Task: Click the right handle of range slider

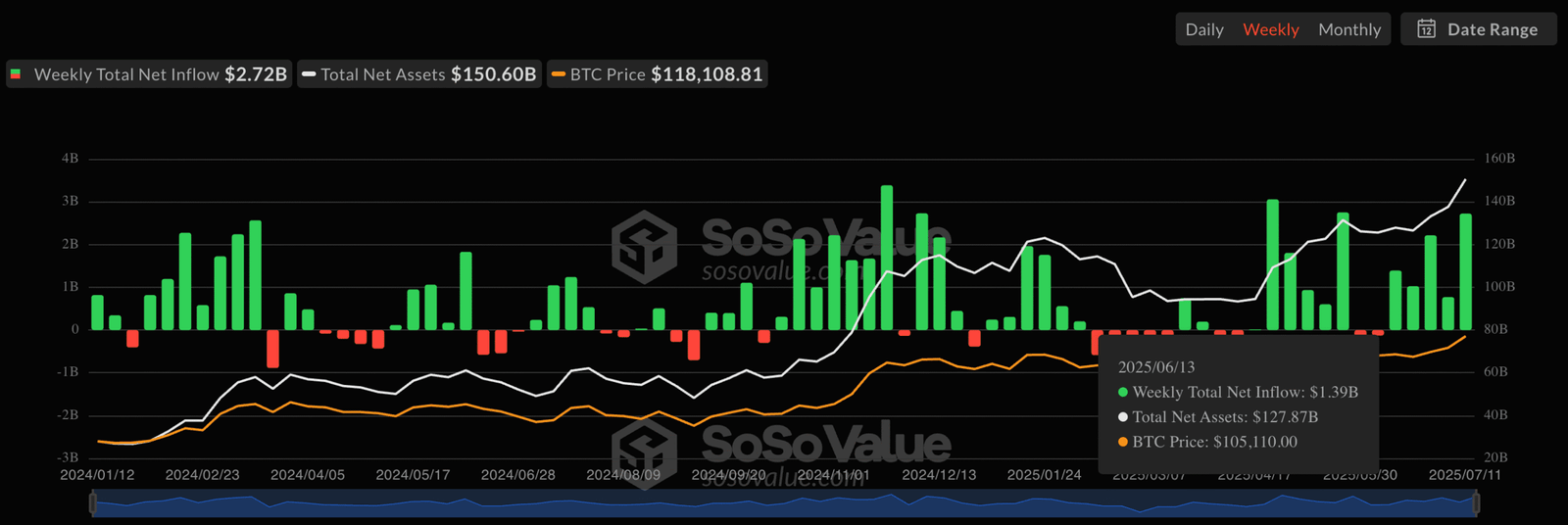Action: pyautogui.click(x=1475, y=503)
